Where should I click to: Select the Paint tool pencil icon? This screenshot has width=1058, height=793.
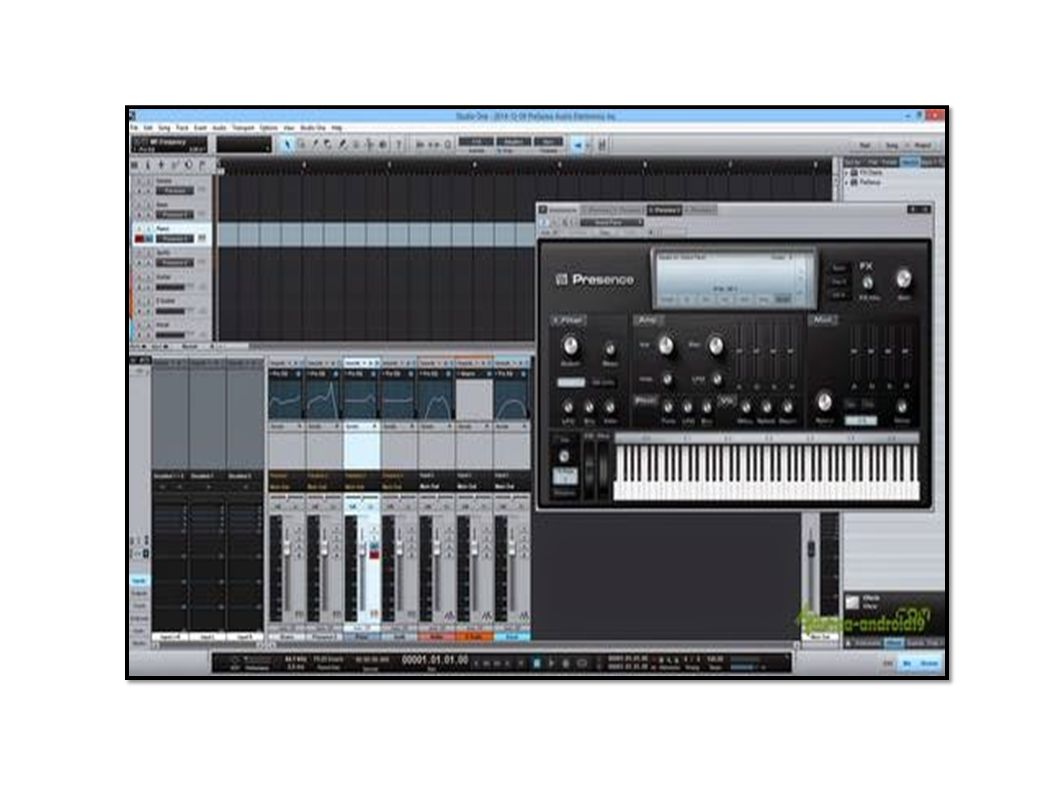[343, 144]
